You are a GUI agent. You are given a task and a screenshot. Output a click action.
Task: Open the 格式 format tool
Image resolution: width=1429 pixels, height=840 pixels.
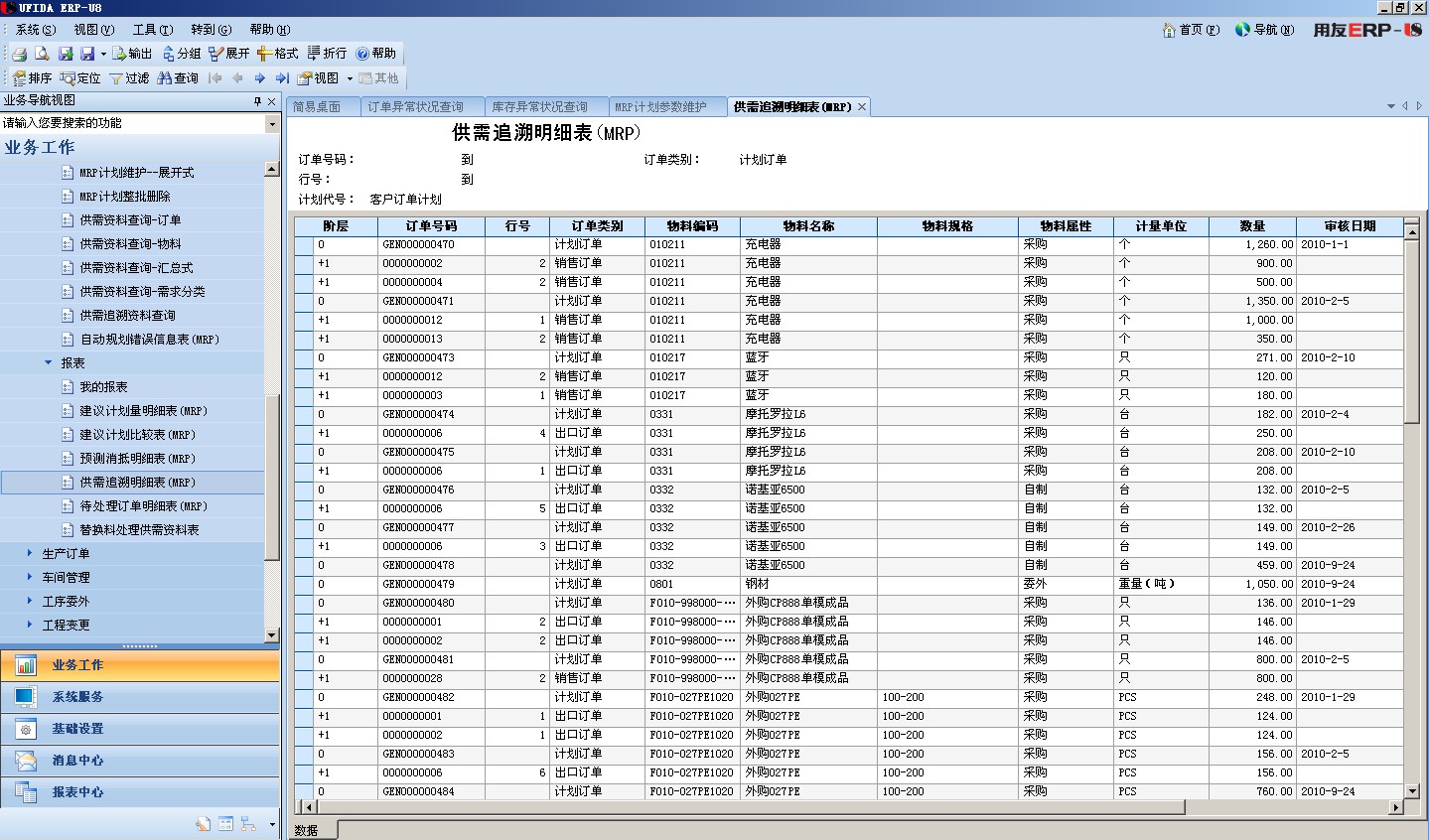point(278,54)
